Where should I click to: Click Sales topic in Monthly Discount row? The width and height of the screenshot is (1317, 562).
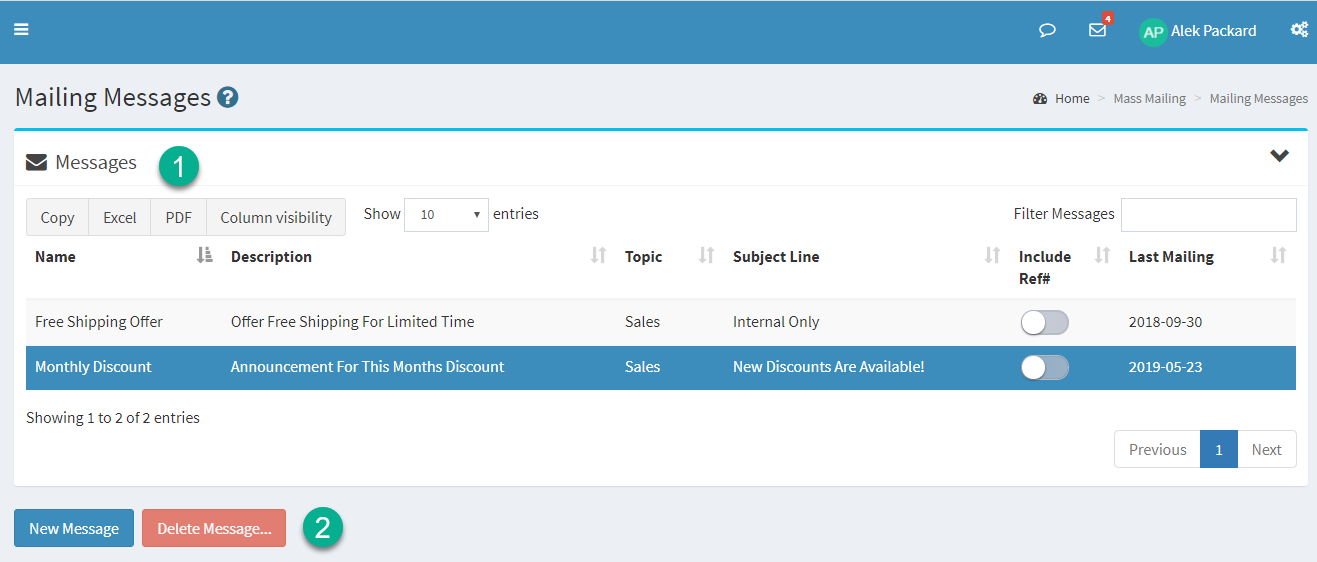(x=643, y=367)
